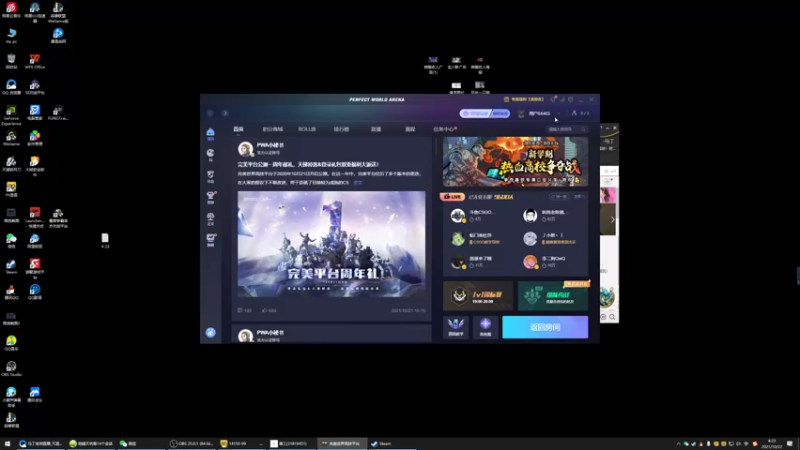Click the pill-shaped button beside username
Viewport: 800px width, 450px height.
[484, 113]
